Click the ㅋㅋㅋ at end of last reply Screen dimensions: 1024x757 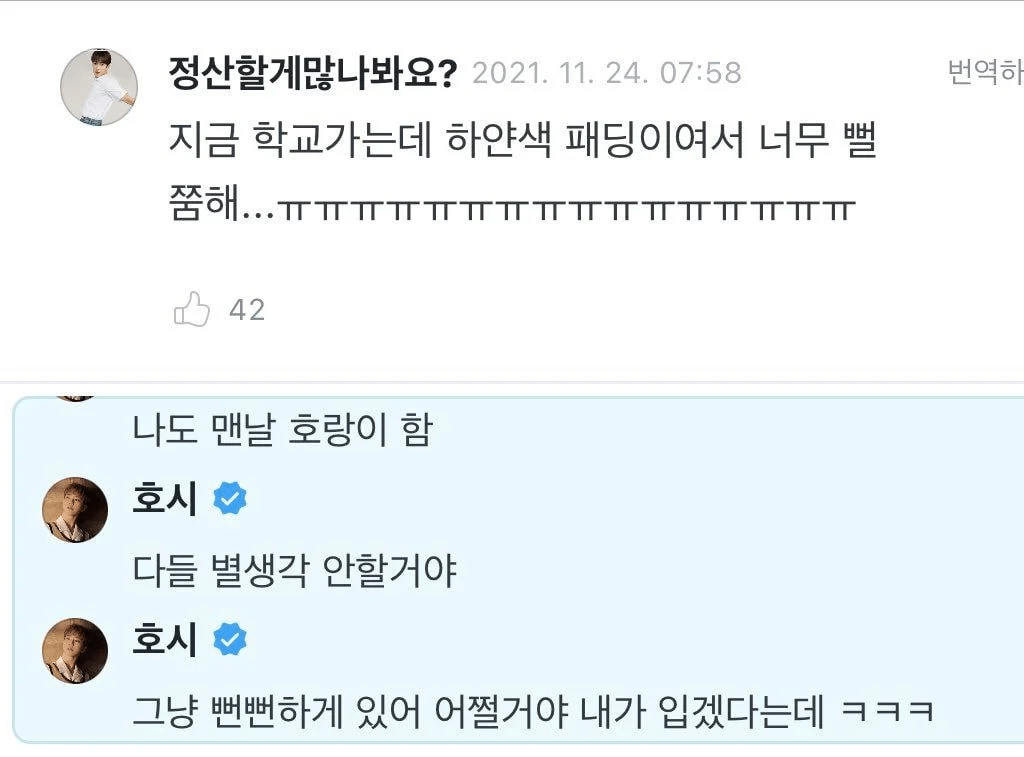coord(888,711)
